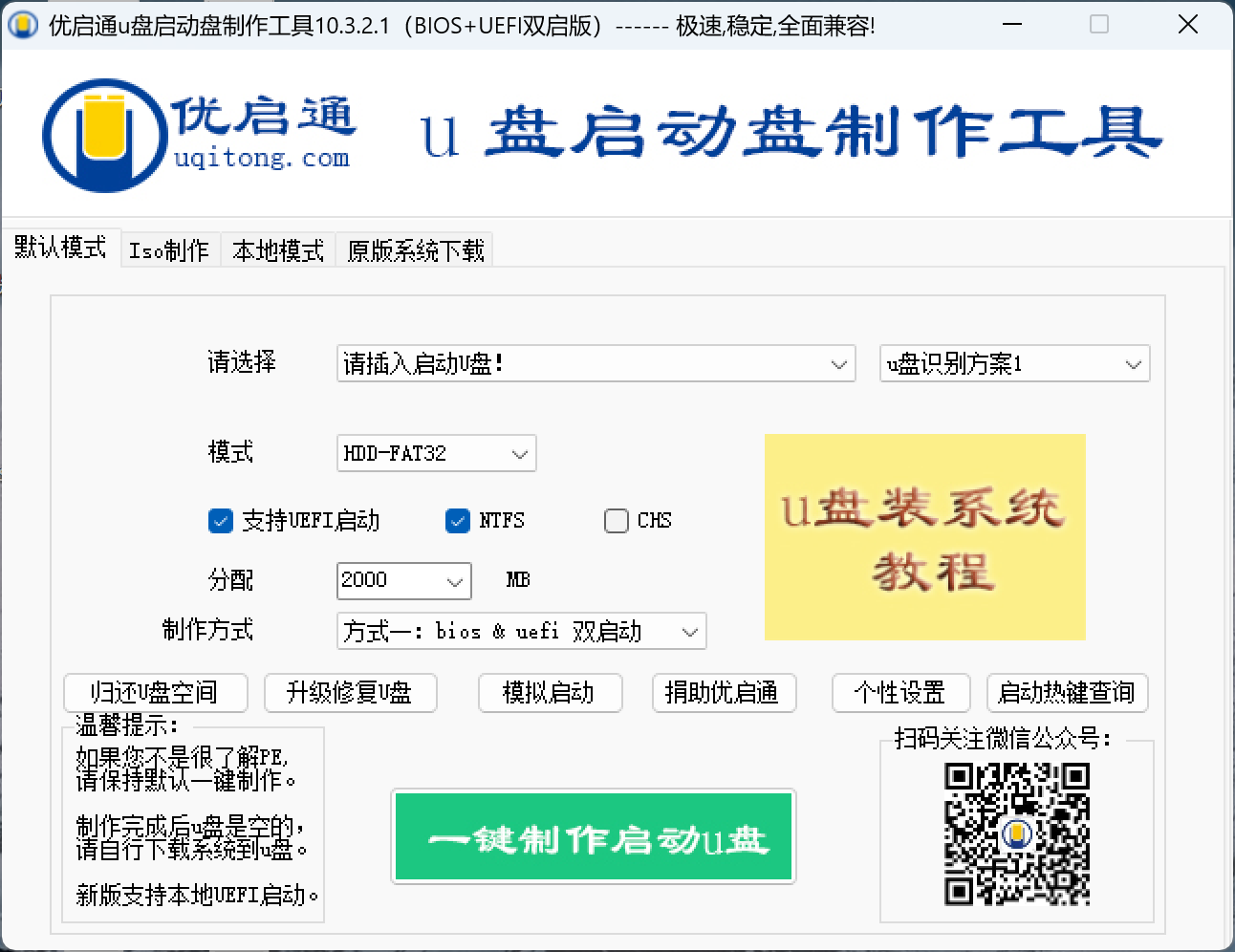
Task: Open 个性设置 personalization settings
Action: [900, 693]
